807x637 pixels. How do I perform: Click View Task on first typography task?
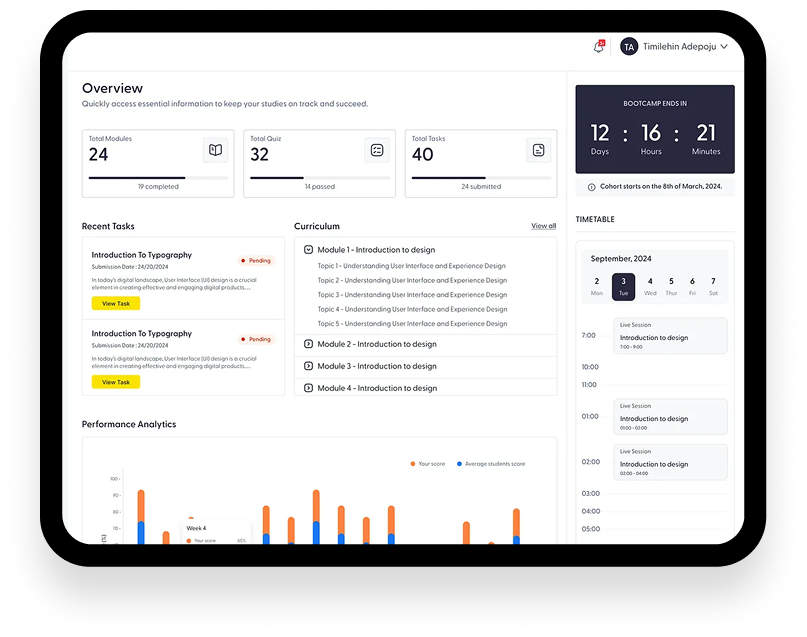tap(116, 303)
